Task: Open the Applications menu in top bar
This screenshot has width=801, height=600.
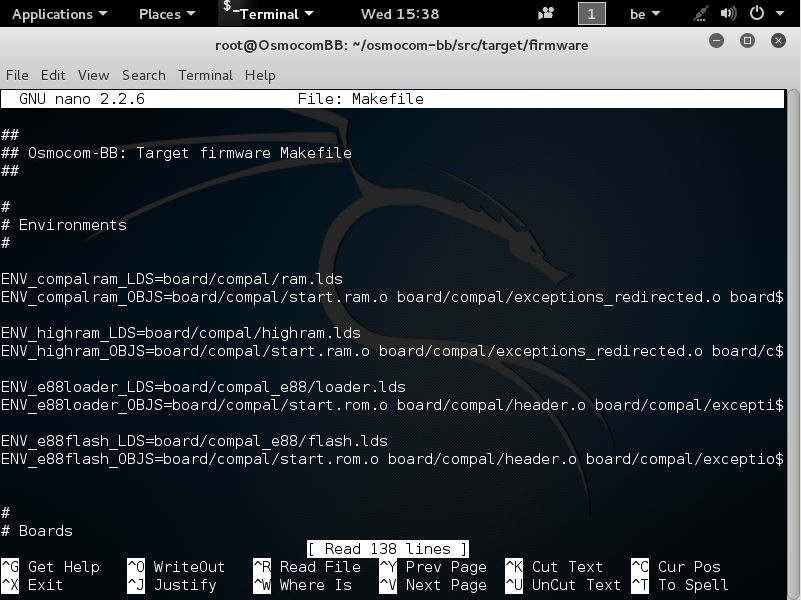Action: click(x=59, y=14)
